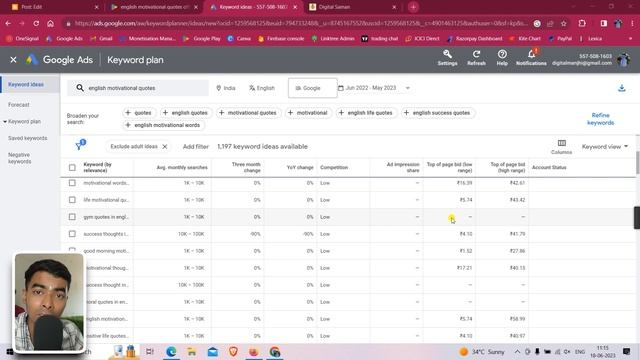Remove the Exclude adult ideas filter
640x360 pixels.
pos(165,147)
